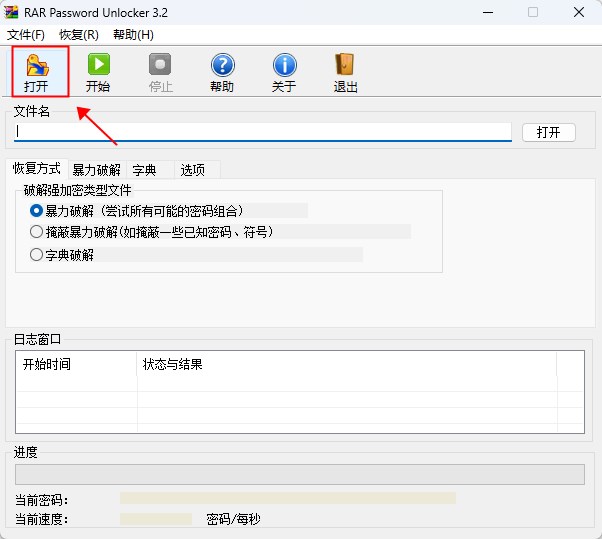Click the 打开 button beside file name field
This screenshot has height=539, width=602.
(x=549, y=132)
